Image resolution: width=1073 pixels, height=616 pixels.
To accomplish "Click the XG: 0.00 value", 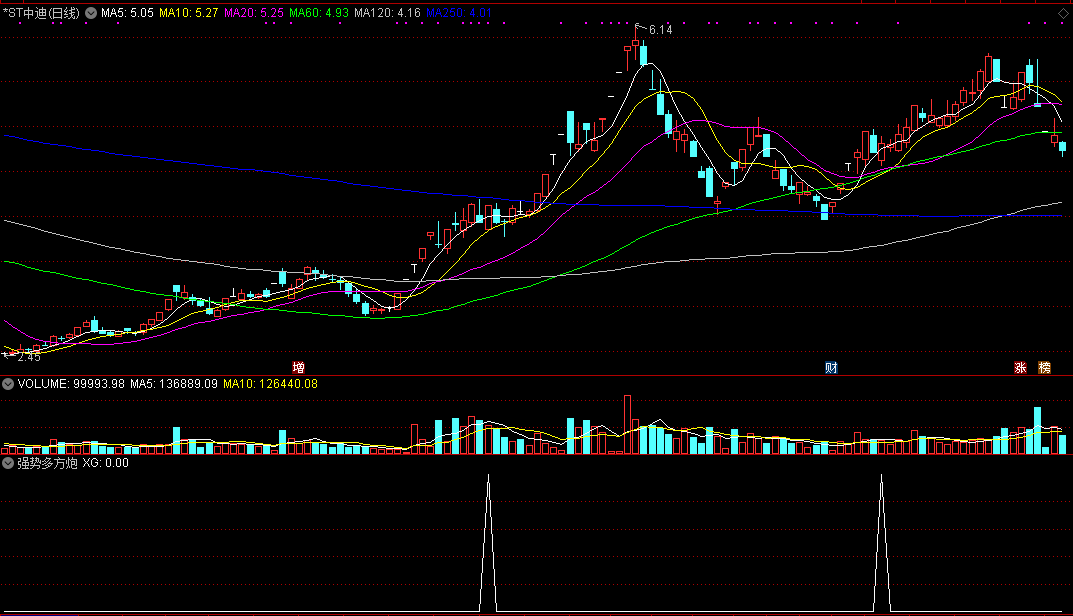I will coord(105,463).
